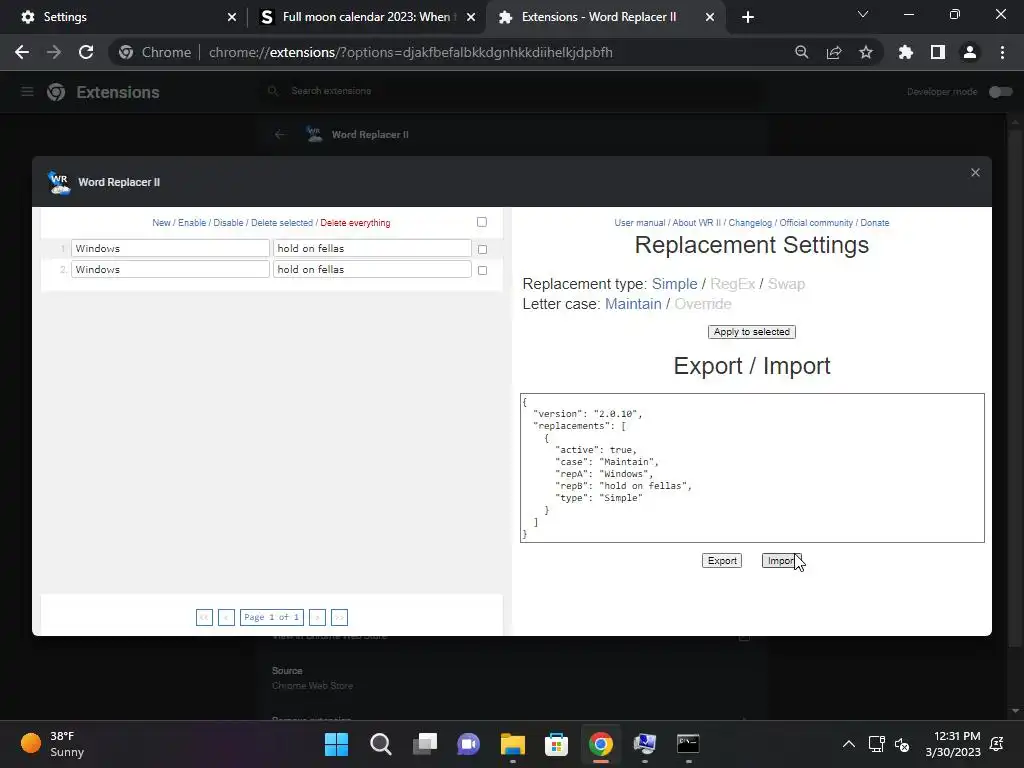Image resolution: width=1024 pixels, height=768 pixels.
Task: Open the notification bell in the system tray
Action: [x=997, y=744]
